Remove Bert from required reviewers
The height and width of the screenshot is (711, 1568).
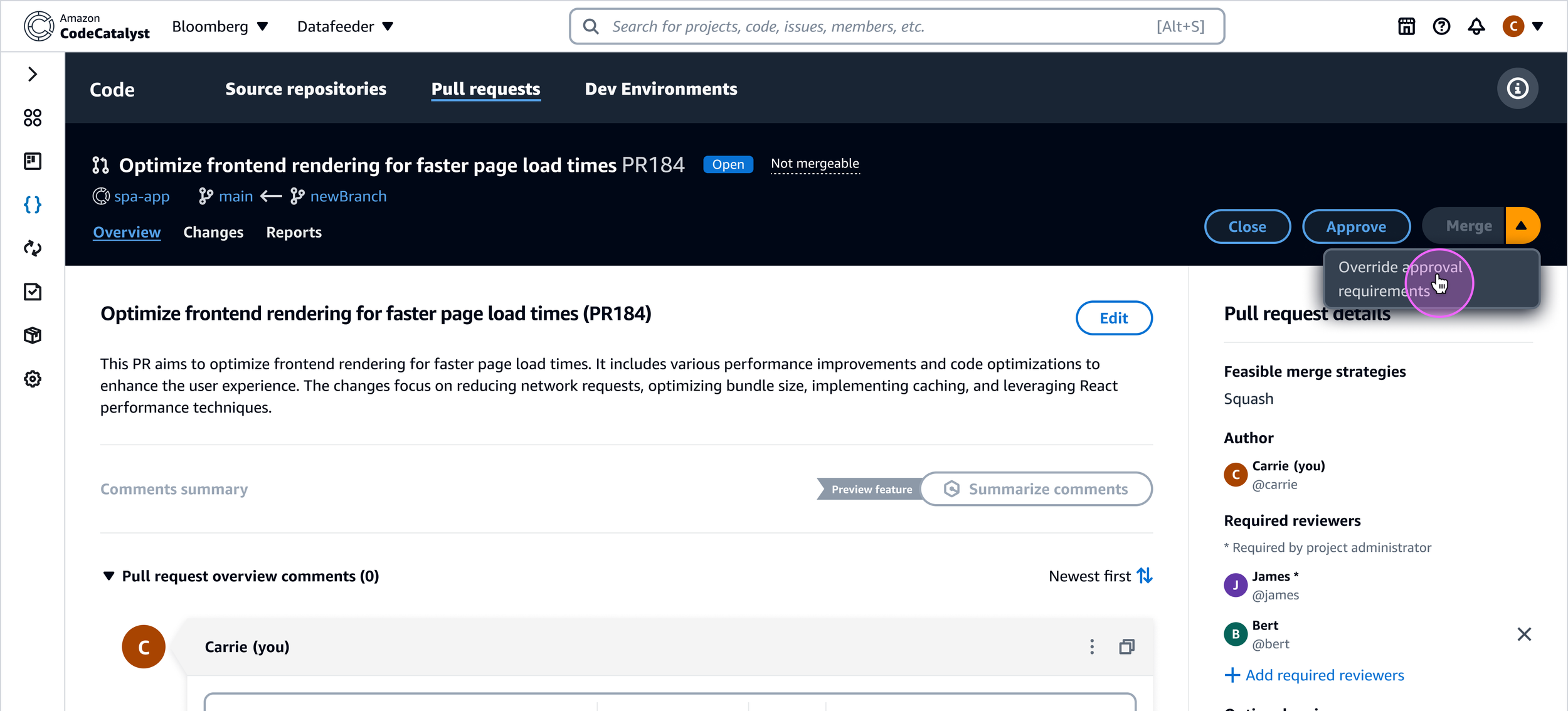pyautogui.click(x=1524, y=634)
